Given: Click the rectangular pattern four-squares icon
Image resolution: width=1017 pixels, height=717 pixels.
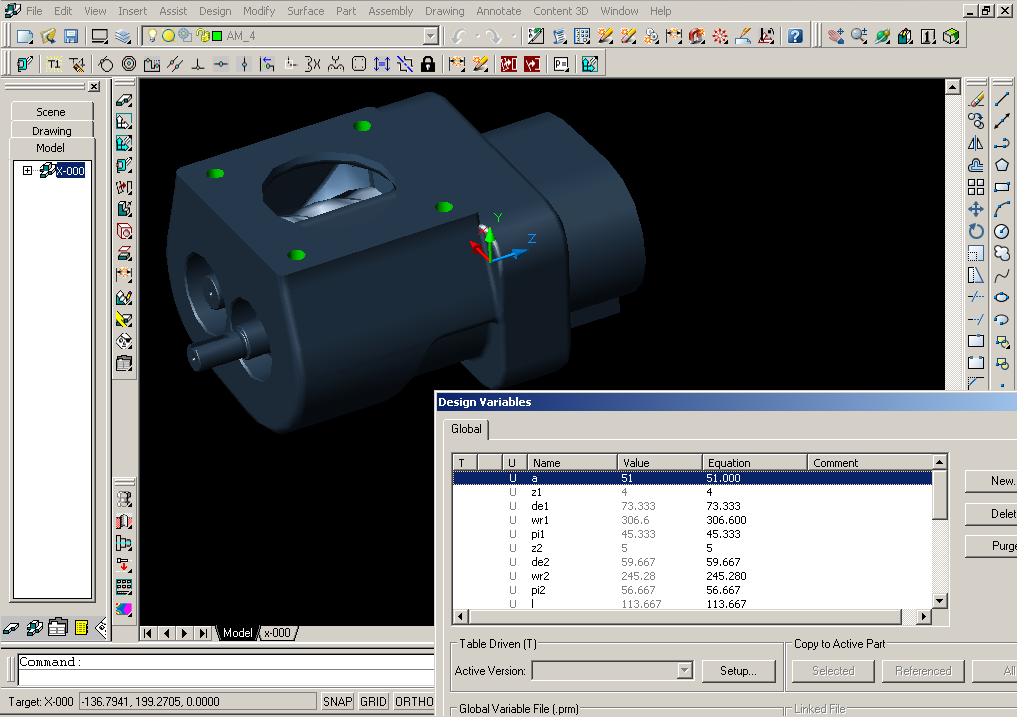Looking at the screenshot, I should click(x=975, y=187).
